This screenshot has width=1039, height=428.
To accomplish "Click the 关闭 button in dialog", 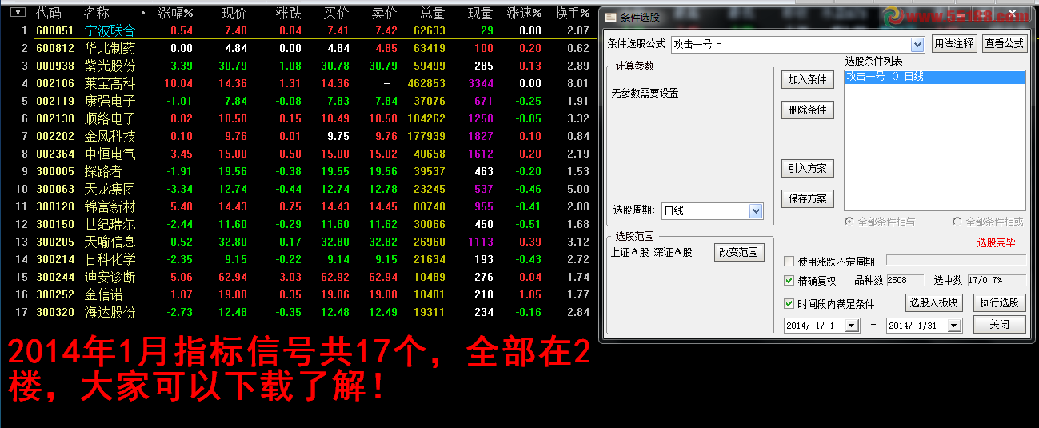I will 999,325.
